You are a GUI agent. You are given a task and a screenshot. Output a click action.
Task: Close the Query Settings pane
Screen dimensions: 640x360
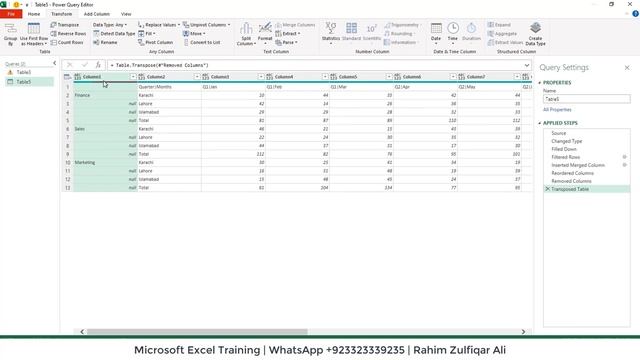[627, 68]
